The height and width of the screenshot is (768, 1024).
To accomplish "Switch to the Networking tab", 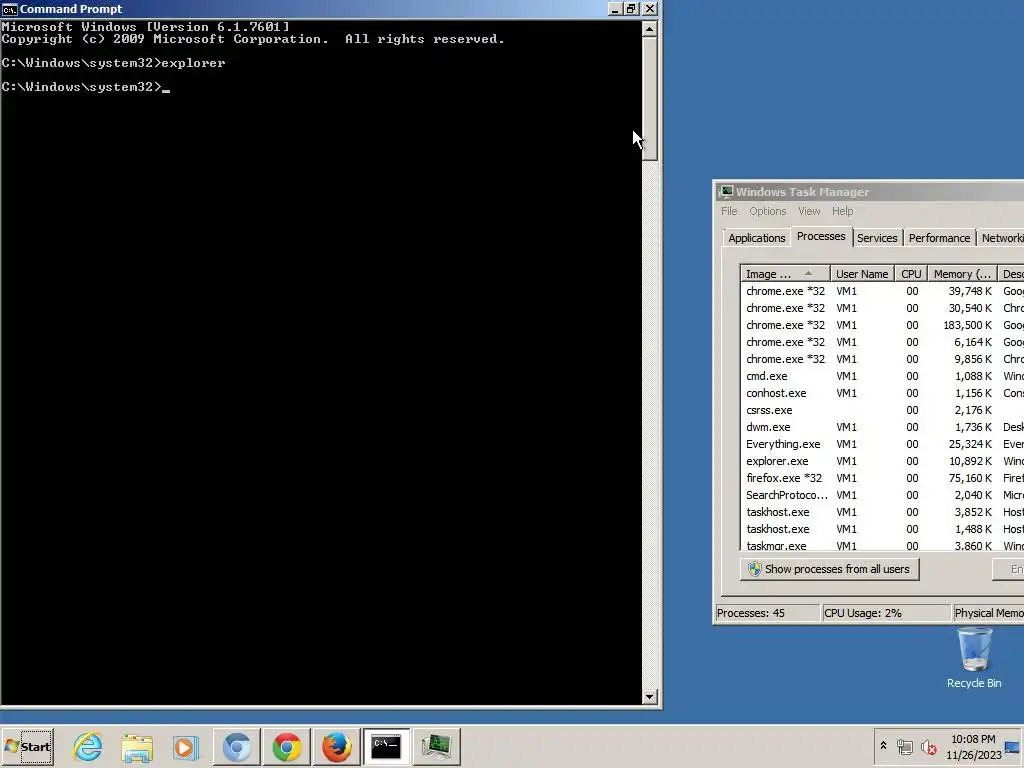I will (x=1000, y=238).
